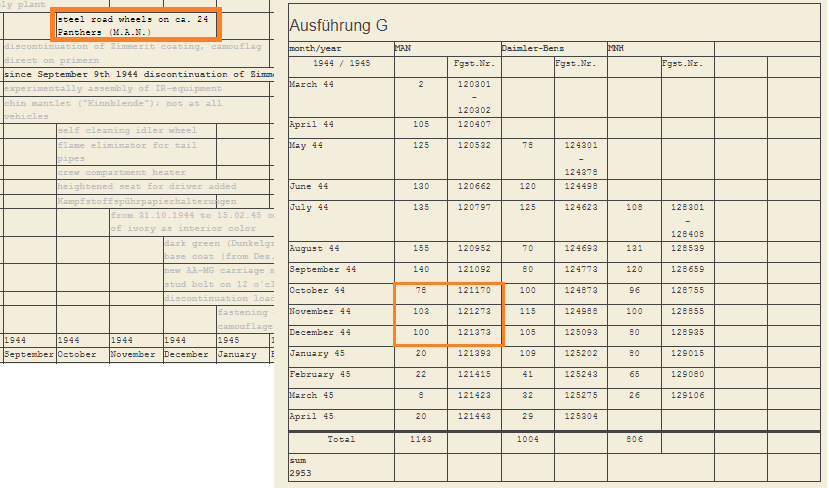Click 'January' column label in timeline table
Viewport: 829px width, 488px height.
click(x=237, y=355)
